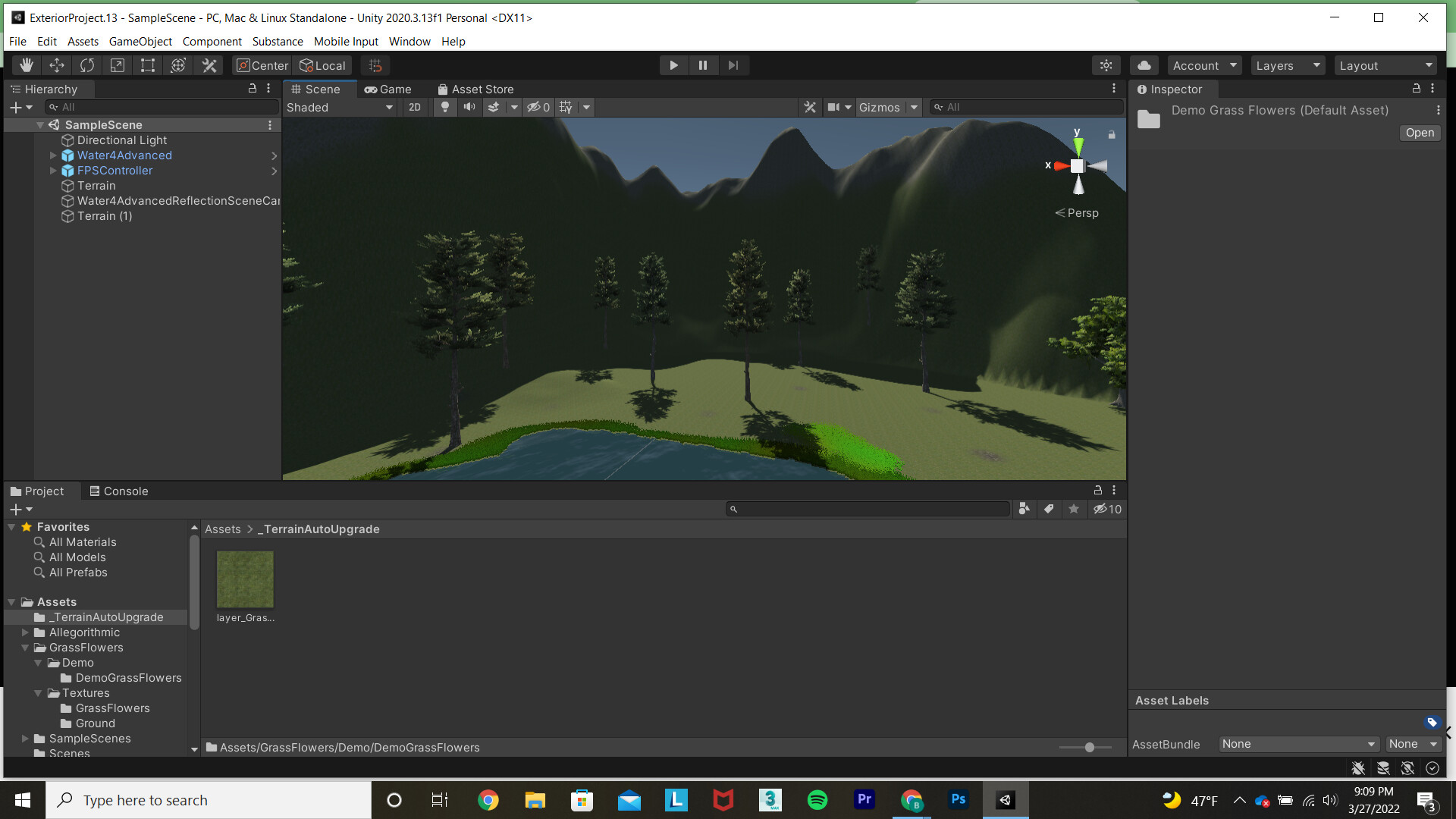
Task: Enter Play mode
Action: (x=673, y=65)
